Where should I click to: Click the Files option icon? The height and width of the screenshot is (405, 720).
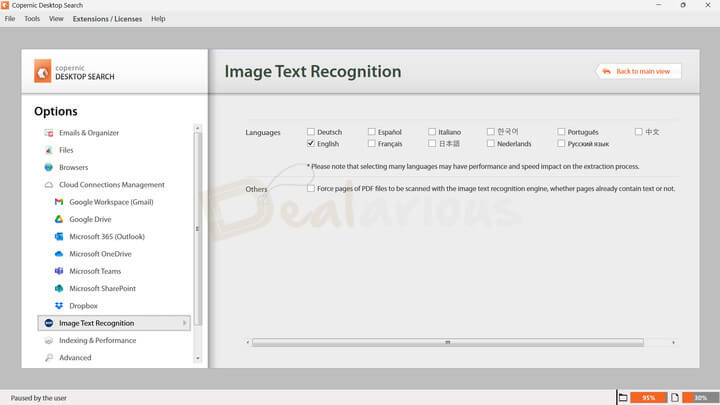(x=49, y=150)
